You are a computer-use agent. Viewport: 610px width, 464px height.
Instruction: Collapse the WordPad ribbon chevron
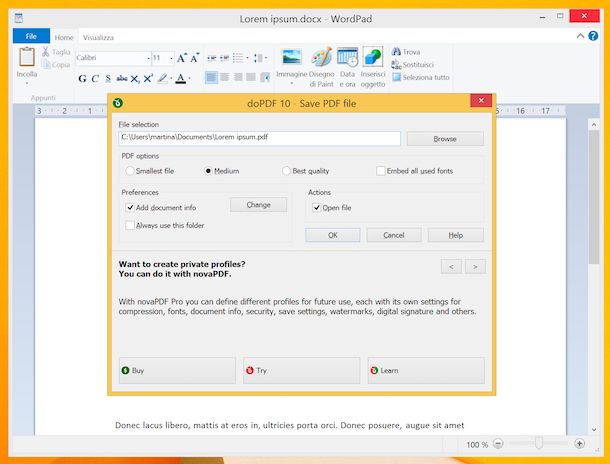pos(580,36)
